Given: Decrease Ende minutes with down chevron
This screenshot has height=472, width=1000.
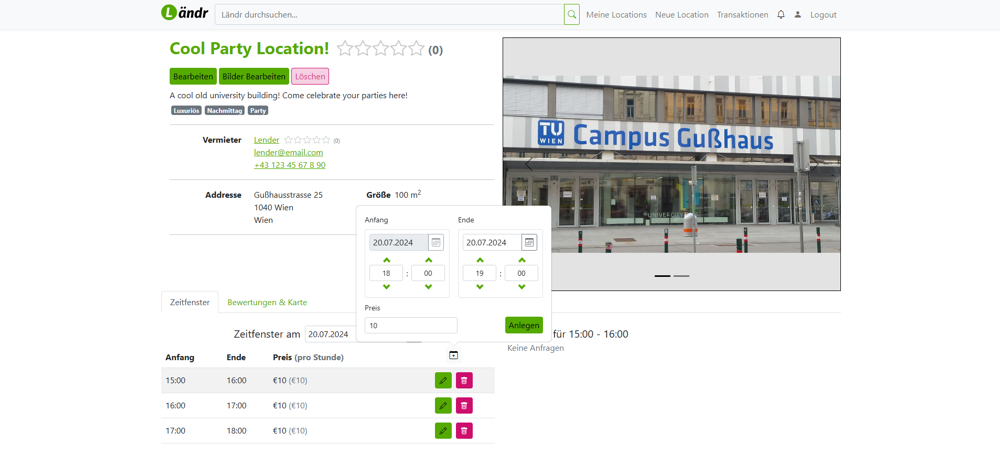Looking at the screenshot, I should [x=522, y=287].
